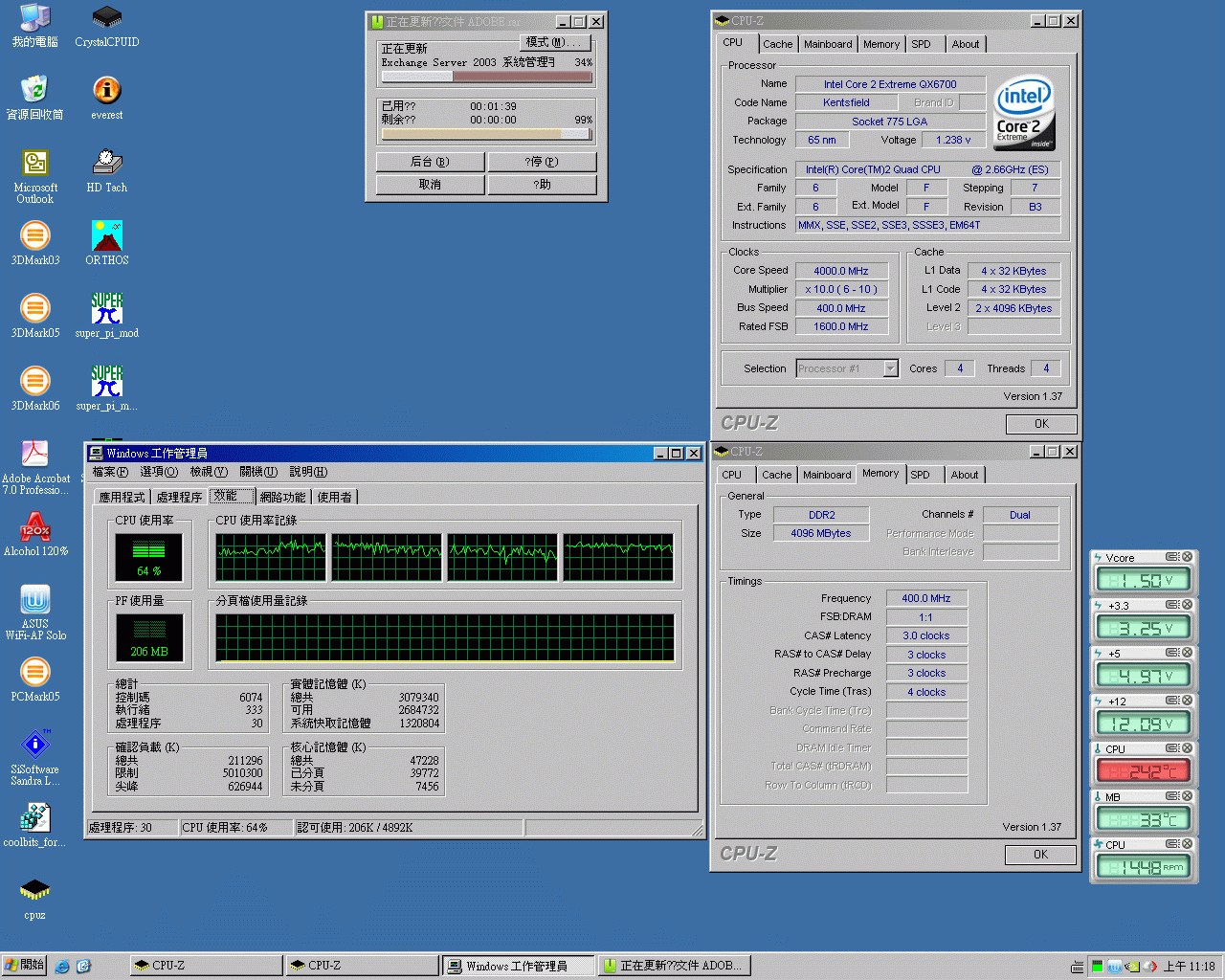Image resolution: width=1225 pixels, height=980 pixels.
Task: Switch to Cache tab in upper CPU-Z
Action: pyautogui.click(x=777, y=44)
